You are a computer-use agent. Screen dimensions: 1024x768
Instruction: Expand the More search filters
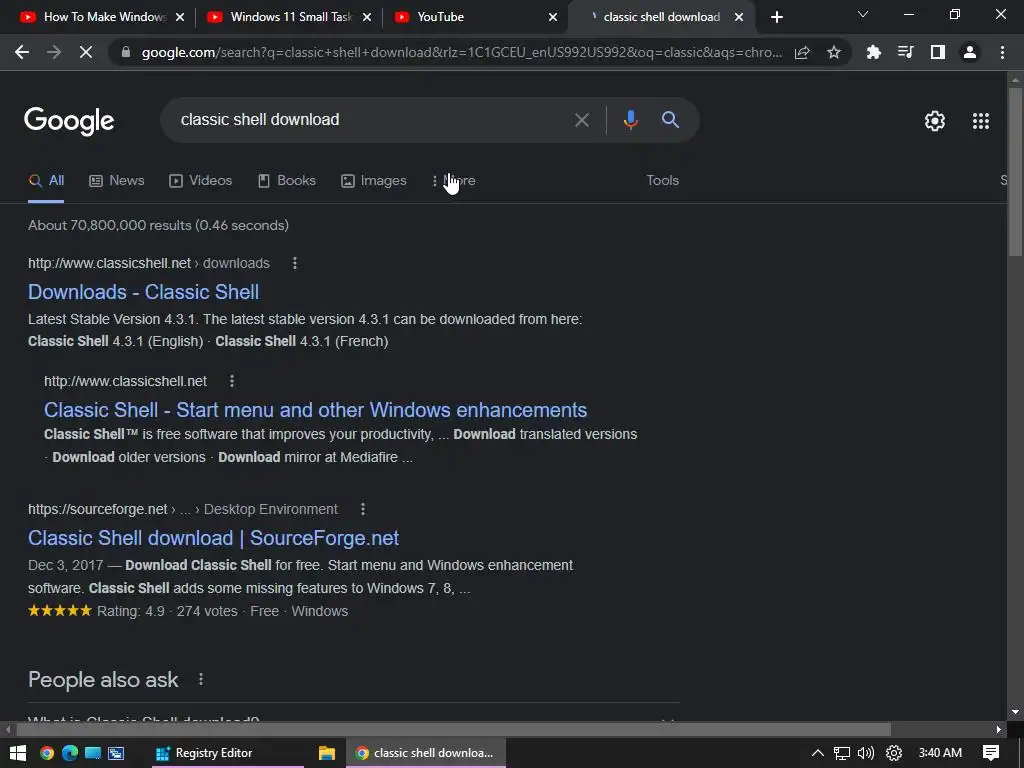tap(453, 180)
